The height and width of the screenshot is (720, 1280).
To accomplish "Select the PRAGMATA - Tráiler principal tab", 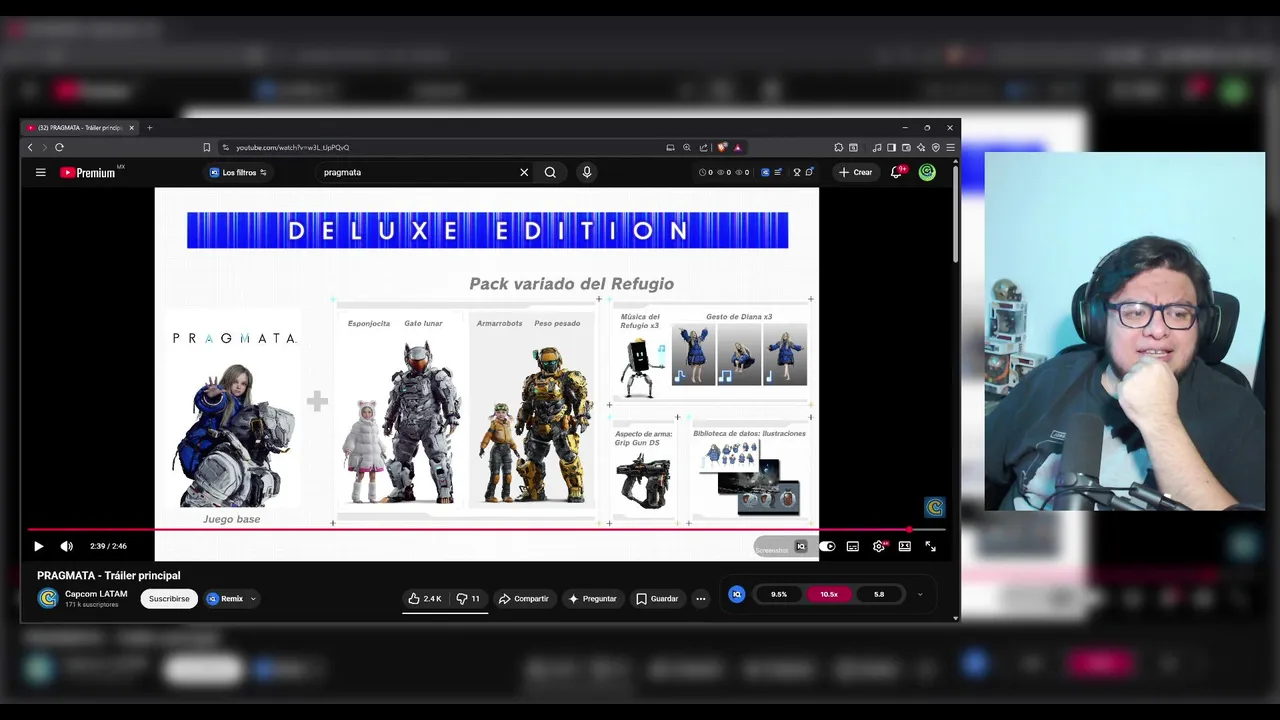I will [78, 127].
